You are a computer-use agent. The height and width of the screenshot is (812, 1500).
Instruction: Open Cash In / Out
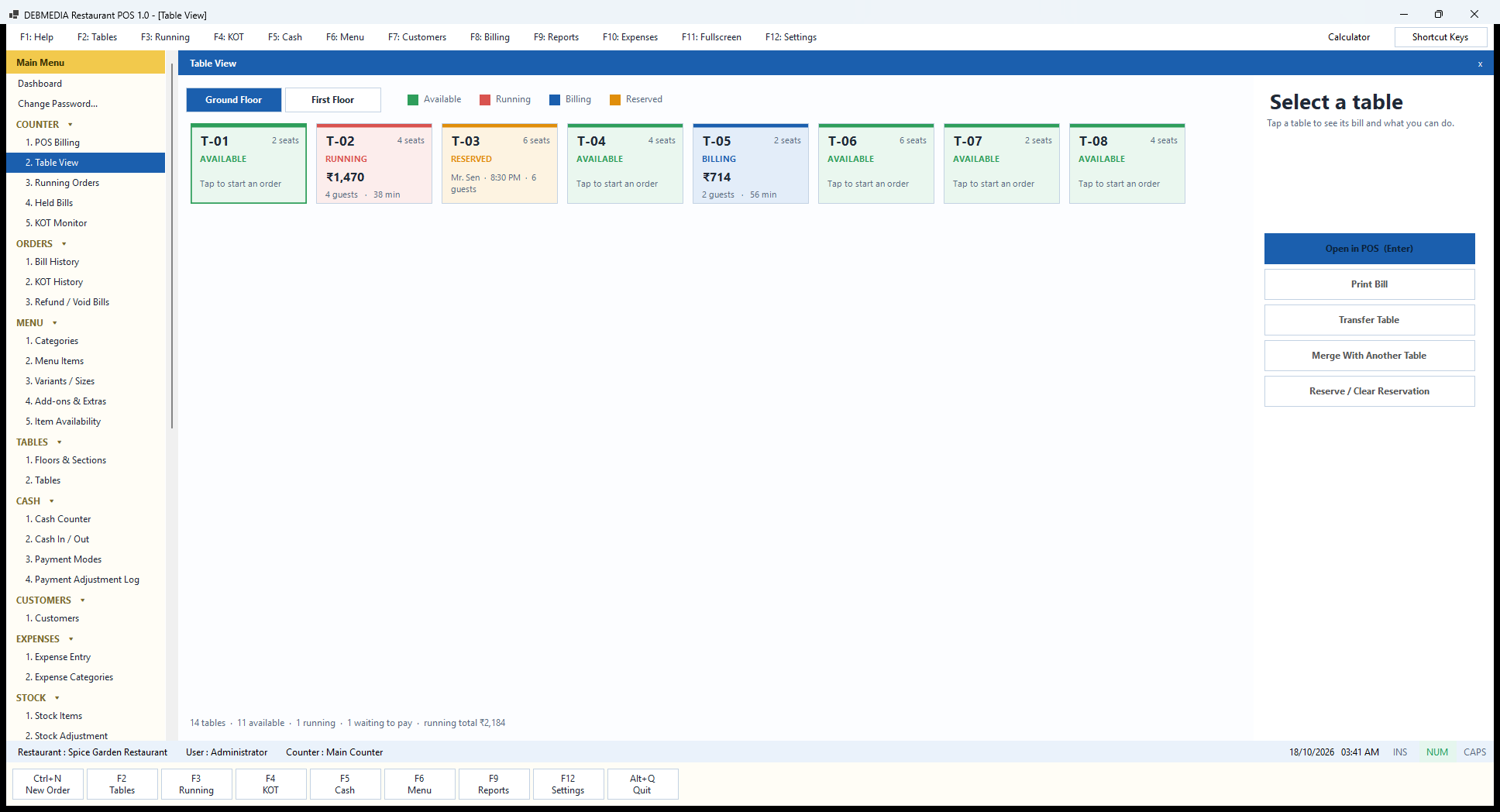[85, 539]
